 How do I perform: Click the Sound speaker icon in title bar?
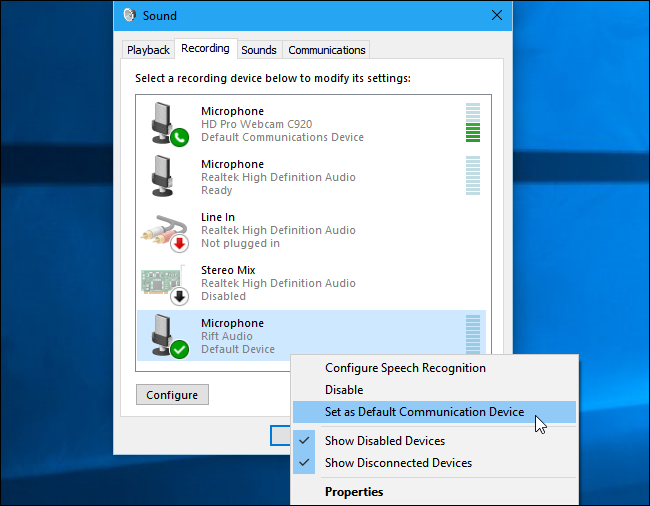pyautogui.click(x=128, y=15)
